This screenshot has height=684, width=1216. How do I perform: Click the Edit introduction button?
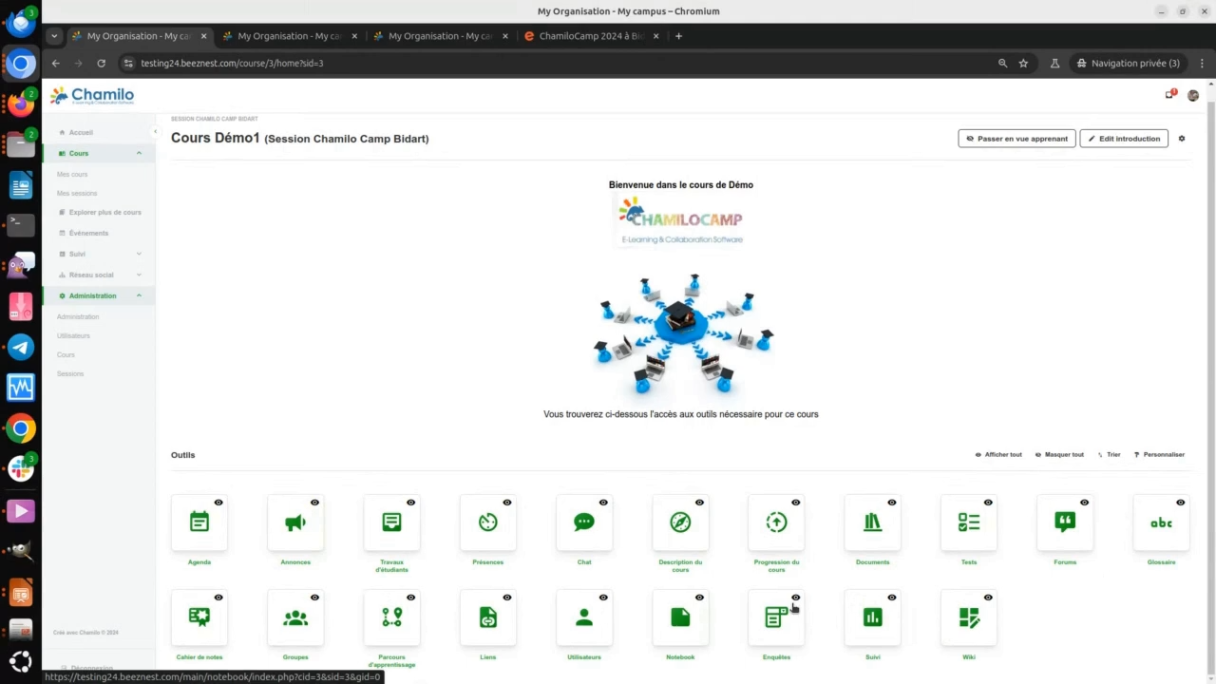pos(1123,139)
